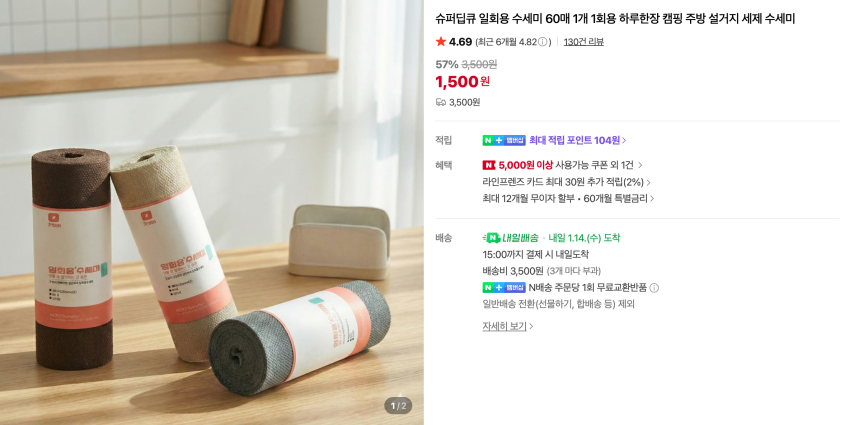
Task: Click the red N coupon icon in 혜택 row
Action: pos(489,165)
